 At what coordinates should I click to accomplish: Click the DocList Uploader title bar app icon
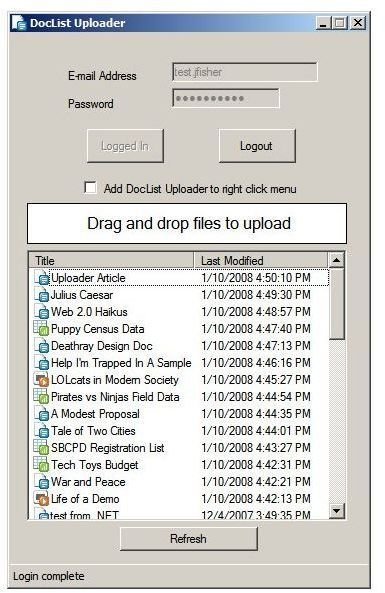click(x=19, y=23)
